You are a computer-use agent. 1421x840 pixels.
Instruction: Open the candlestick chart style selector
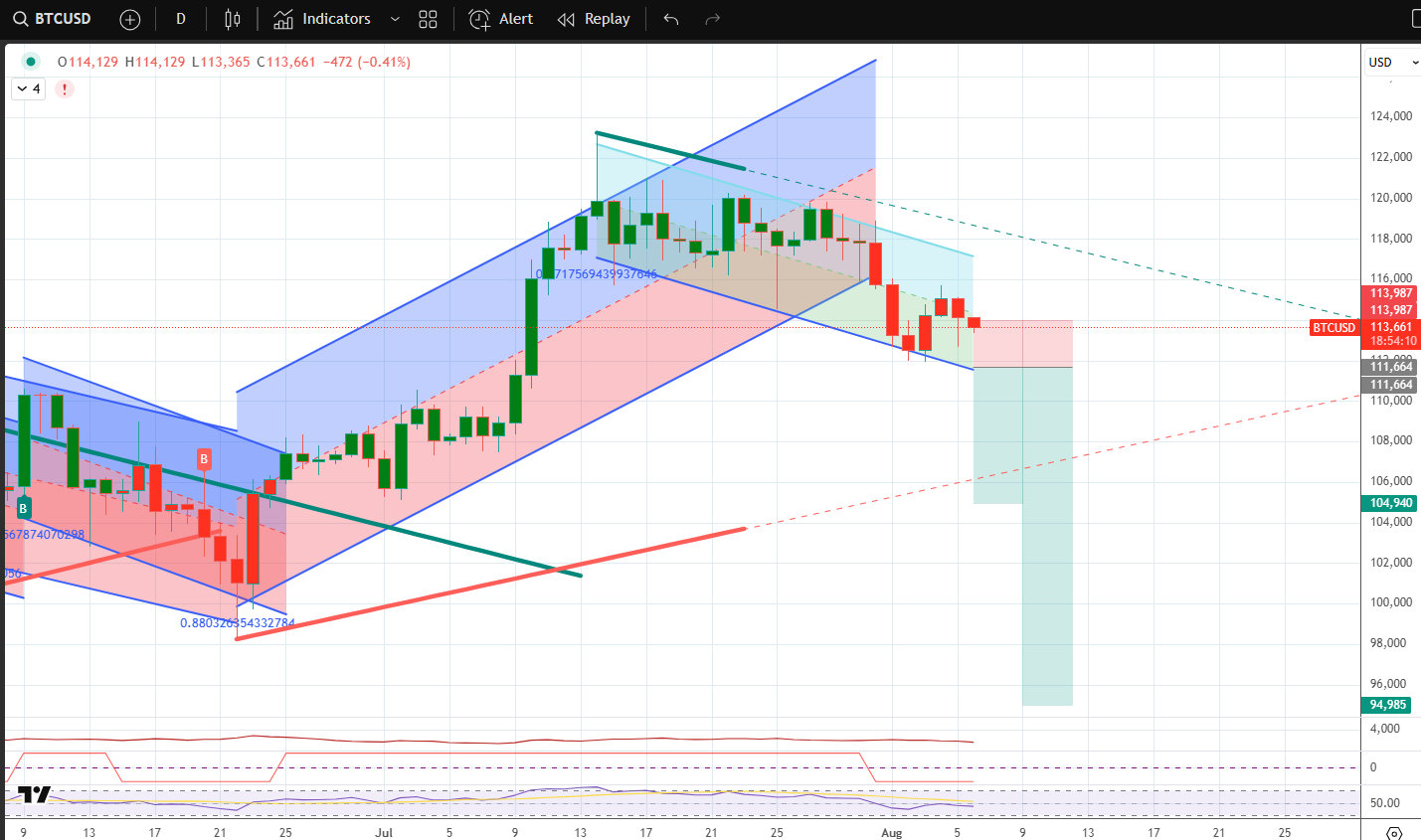tap(233, 19)
